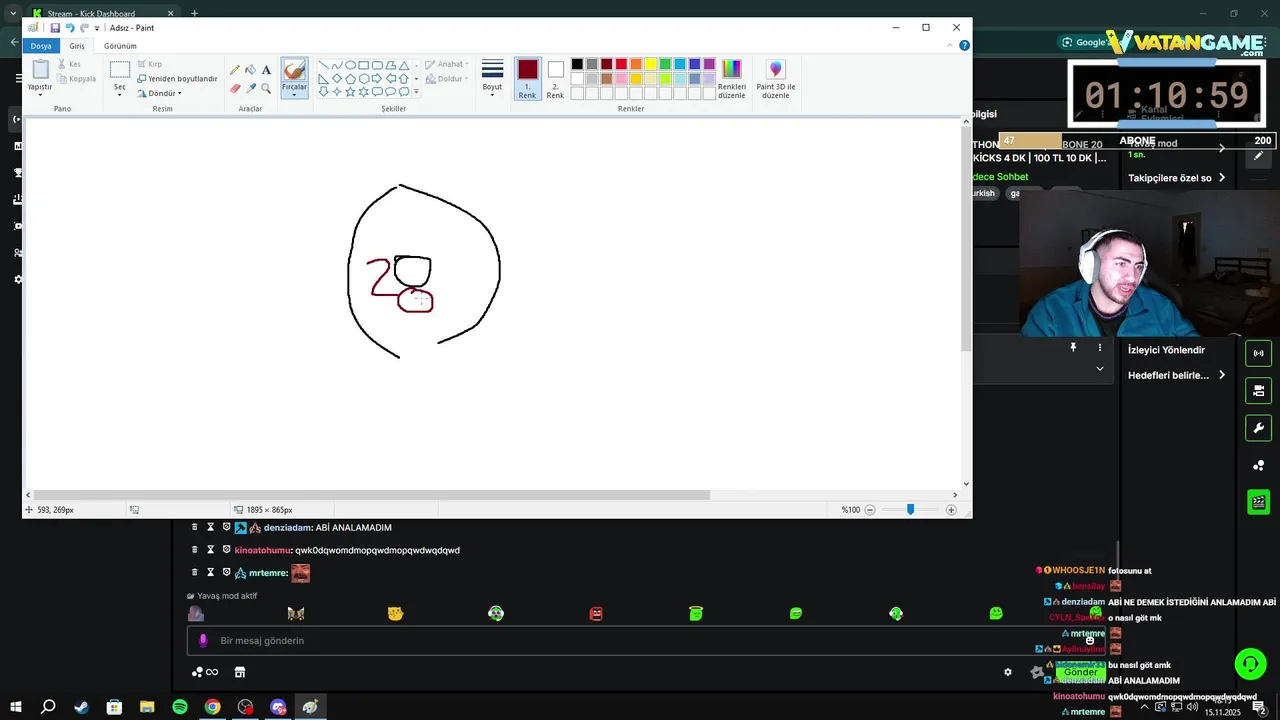Choose the Diamond shape in Şekiller gallery
The width and height of the screenshot is (1280, 720).
337,78
